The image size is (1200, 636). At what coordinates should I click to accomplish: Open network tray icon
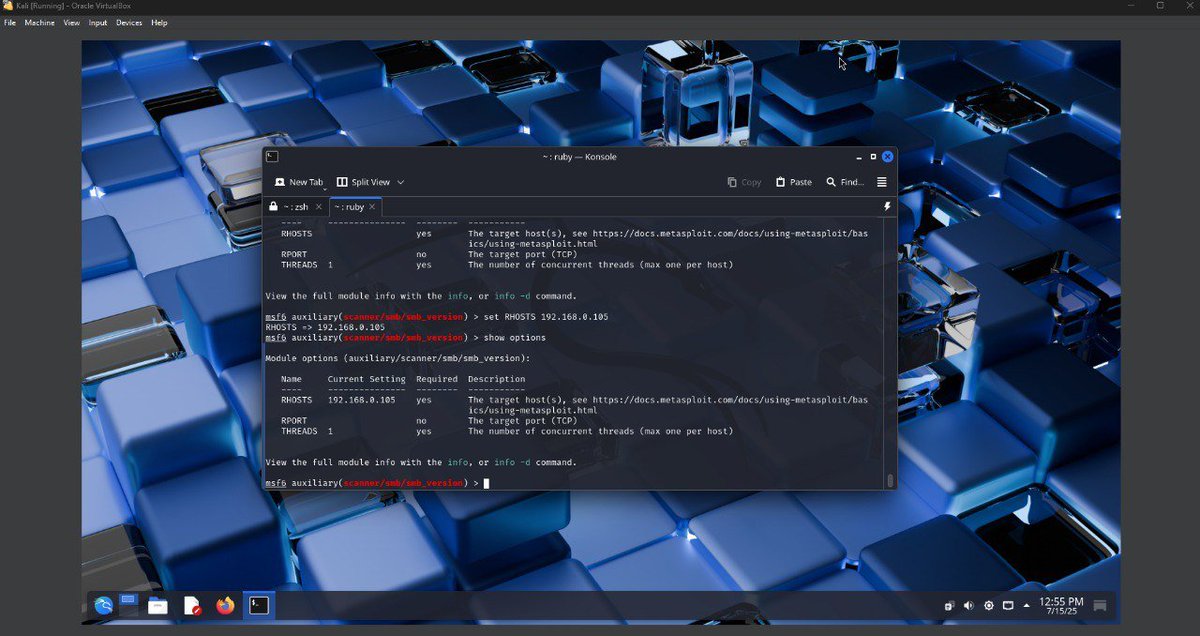[1008, 606]
